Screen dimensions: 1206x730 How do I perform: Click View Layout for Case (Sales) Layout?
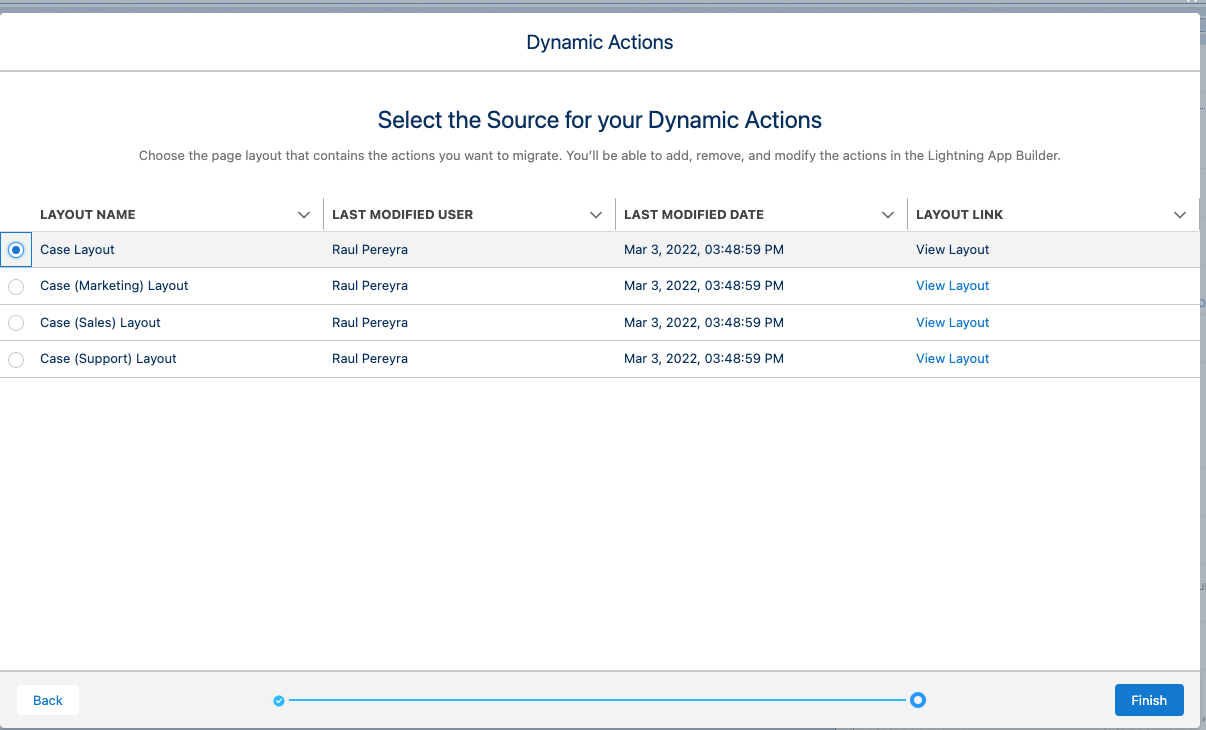(952, 323)
